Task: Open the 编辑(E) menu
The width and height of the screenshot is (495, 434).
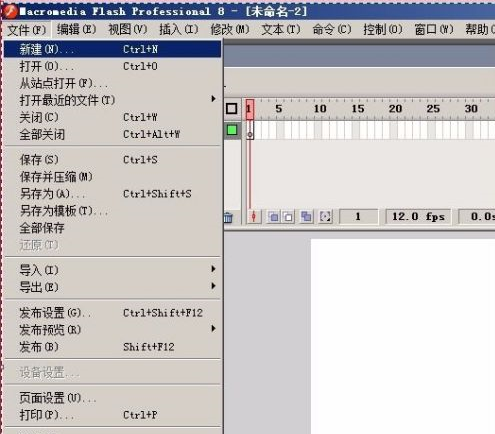Action: tap(76, 30)
